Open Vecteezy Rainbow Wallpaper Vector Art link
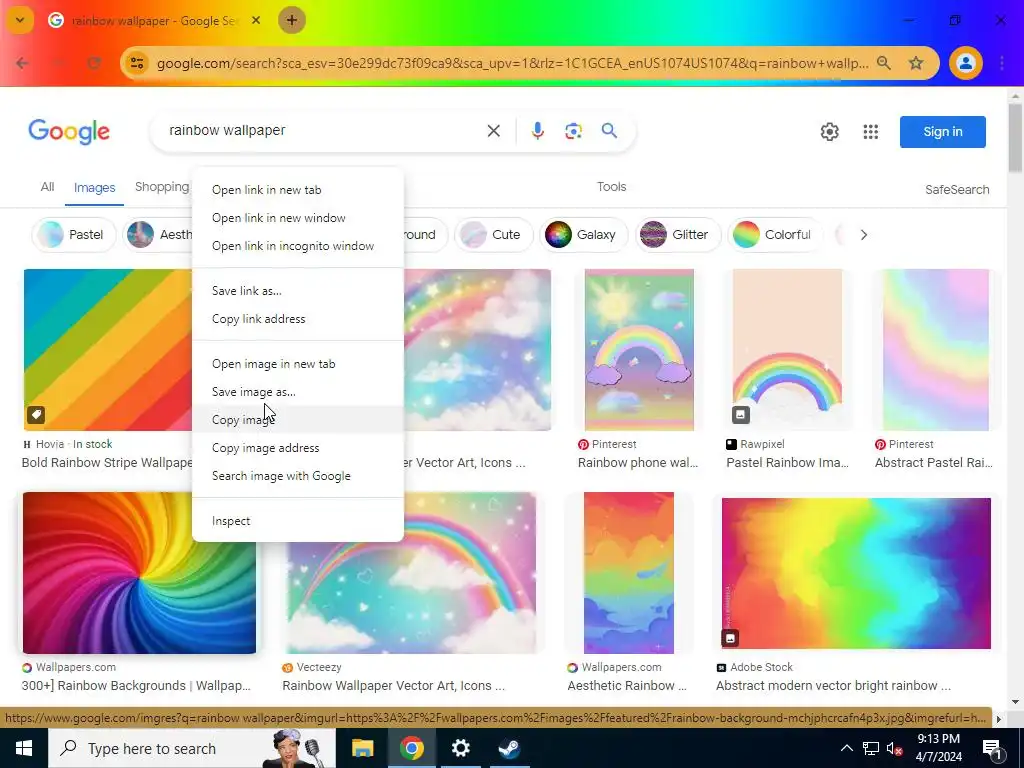Screen dimensions: 1024x768 pyautogui.click(x=393, y=686)
